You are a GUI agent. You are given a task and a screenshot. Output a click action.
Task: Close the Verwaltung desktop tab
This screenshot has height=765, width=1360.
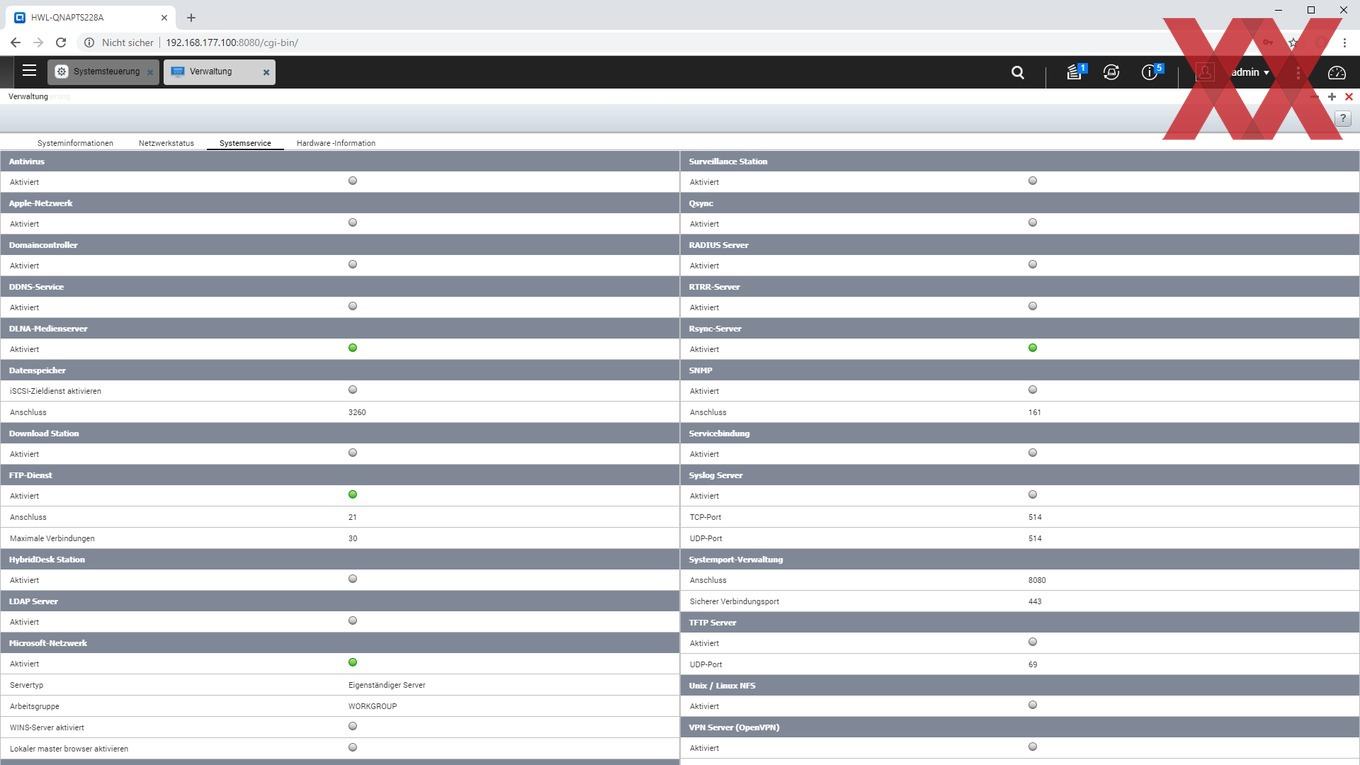pyautogui.click(x=266, y=72)
